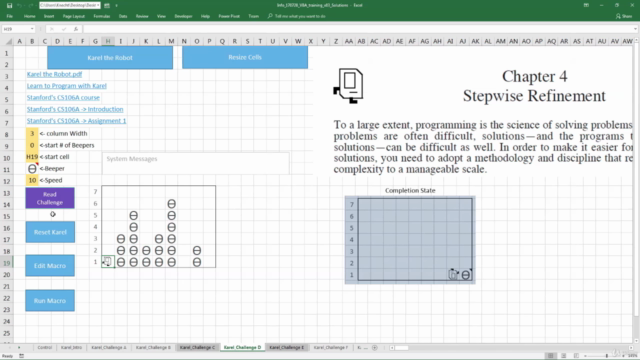Open the Data ribbon tab

(123, 16)
